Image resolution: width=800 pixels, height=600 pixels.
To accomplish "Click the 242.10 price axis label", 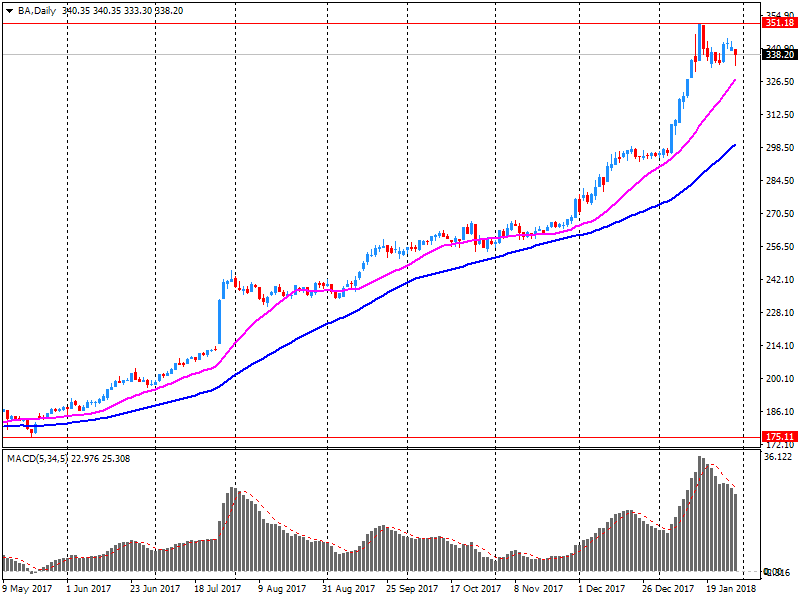I will [x=780, y=280].
